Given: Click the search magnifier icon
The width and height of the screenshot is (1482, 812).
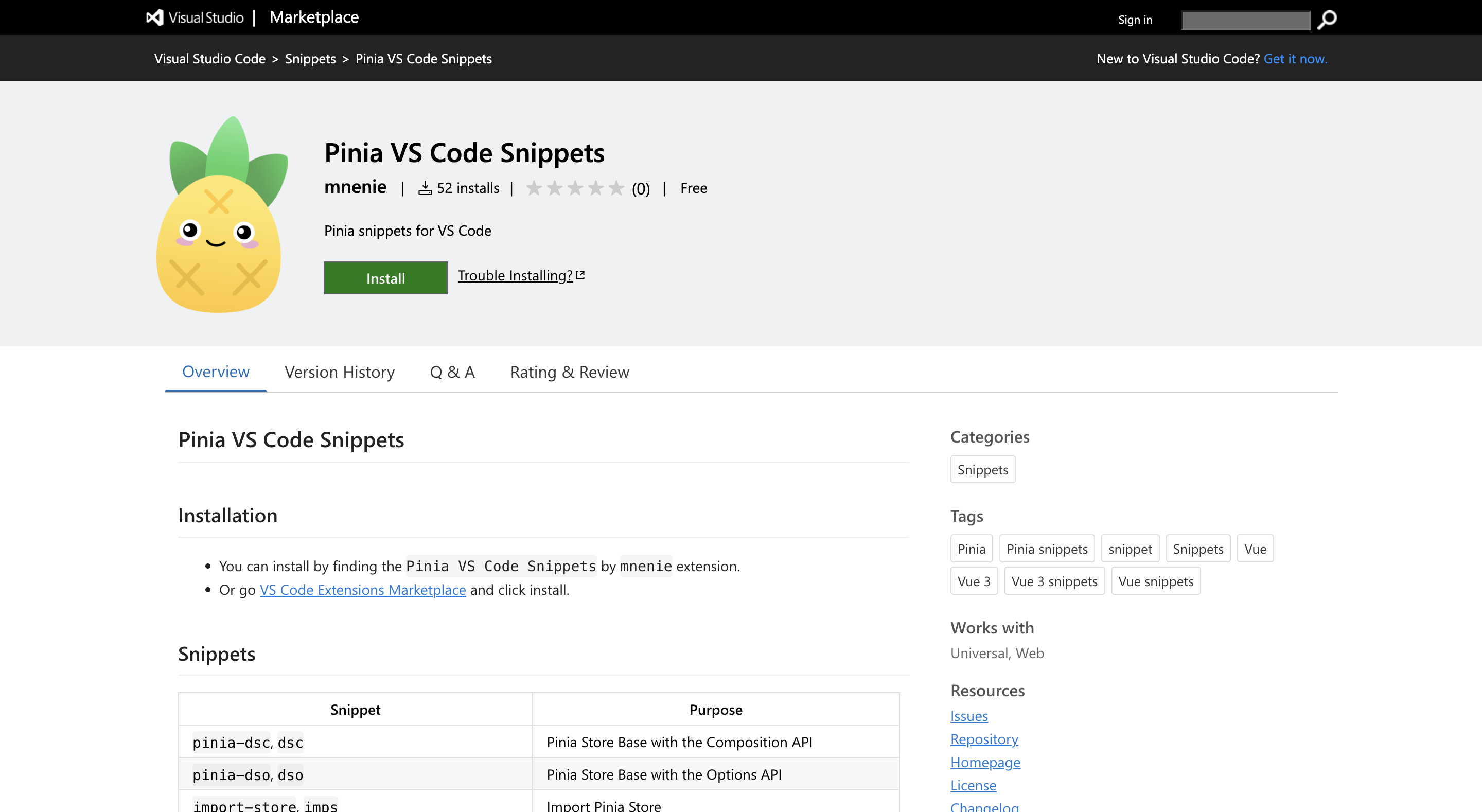Looking at the screenshot, I should pyautogui.click(x=1327, y=20).
